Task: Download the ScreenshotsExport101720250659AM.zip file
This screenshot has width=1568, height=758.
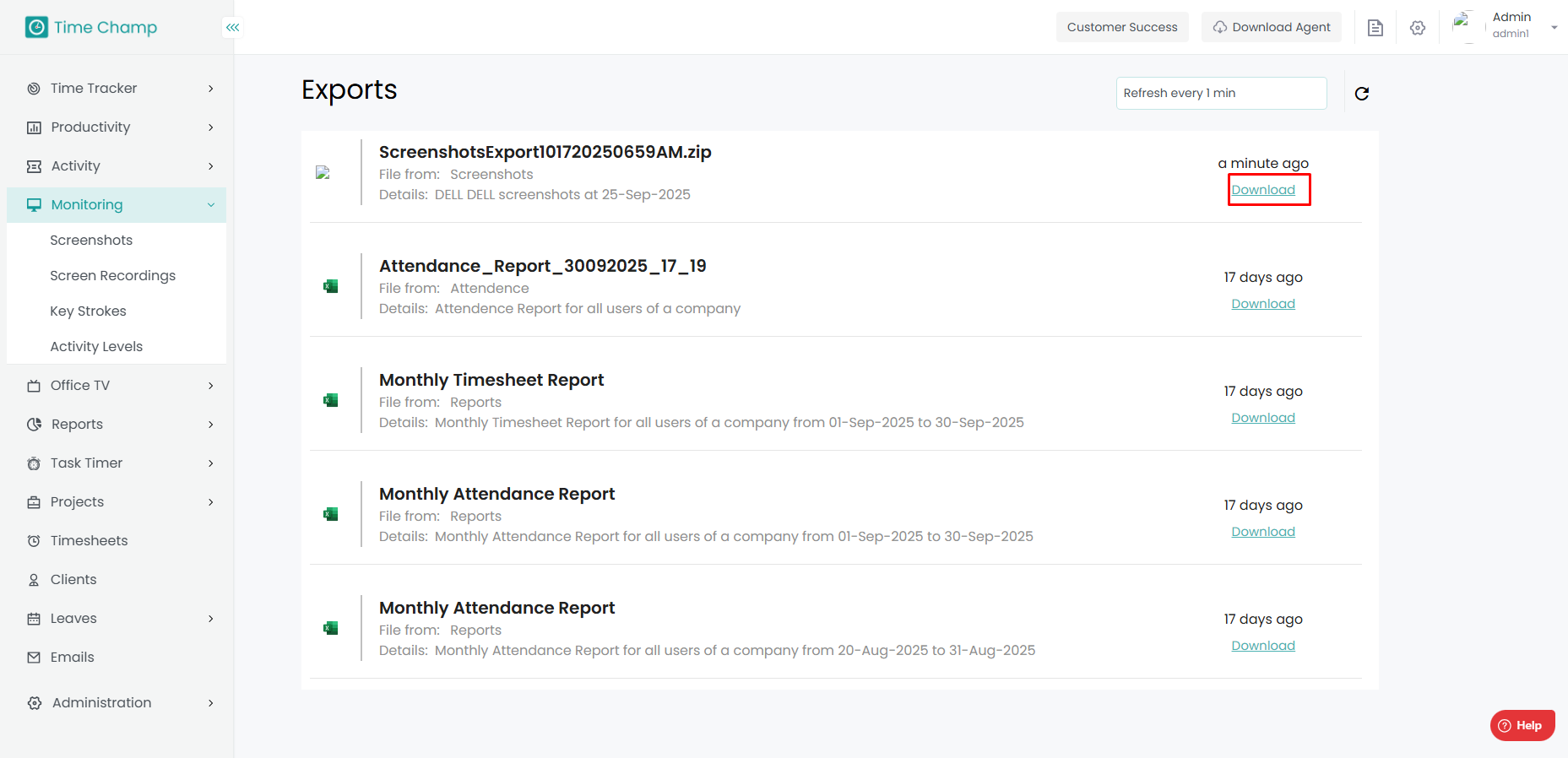Action: 1263,190
